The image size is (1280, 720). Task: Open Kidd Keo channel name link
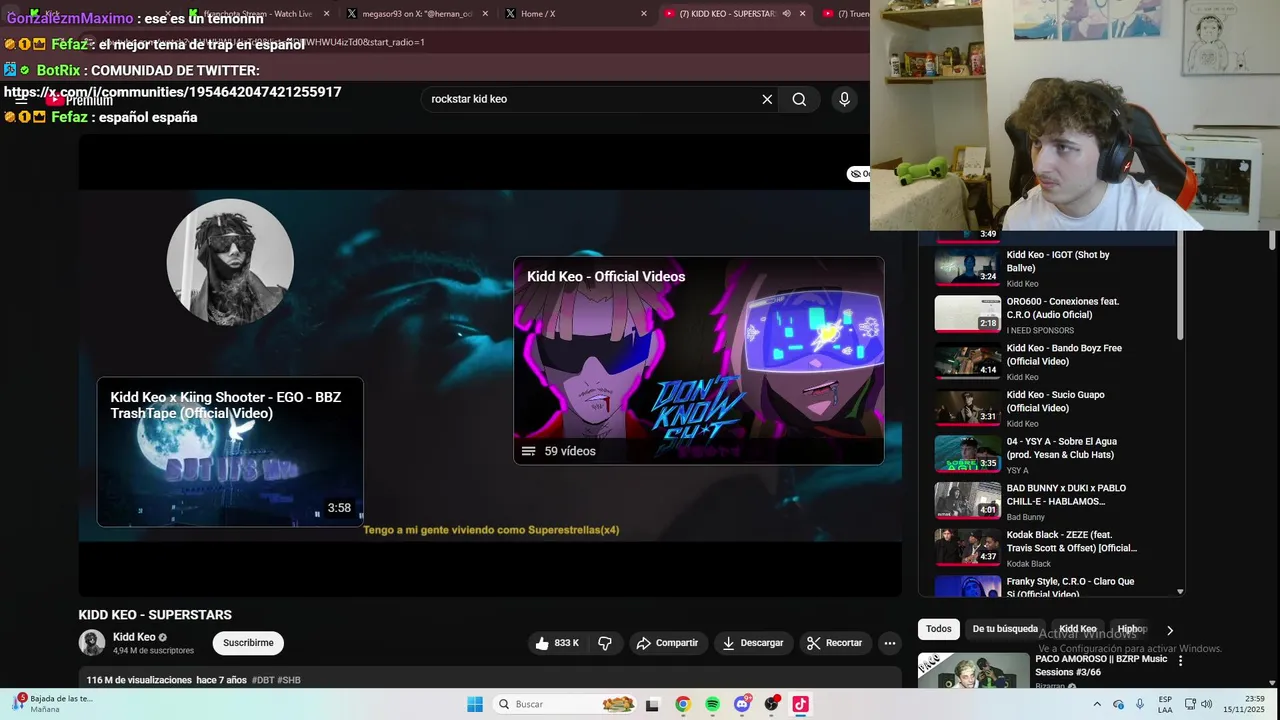click(134, 637)
